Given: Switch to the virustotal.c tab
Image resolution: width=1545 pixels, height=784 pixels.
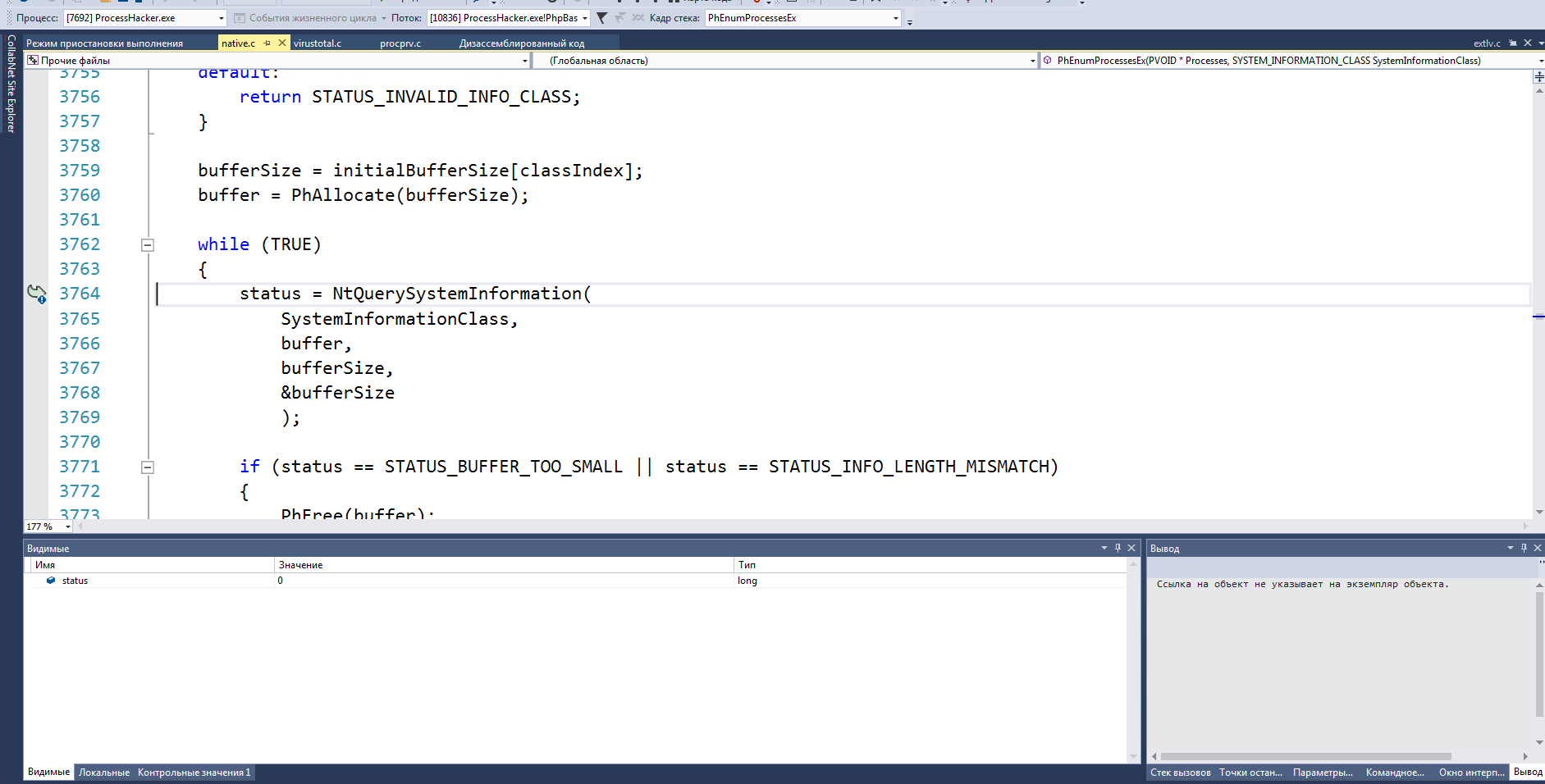Looking at the screenshot, I should click(318, 43).
